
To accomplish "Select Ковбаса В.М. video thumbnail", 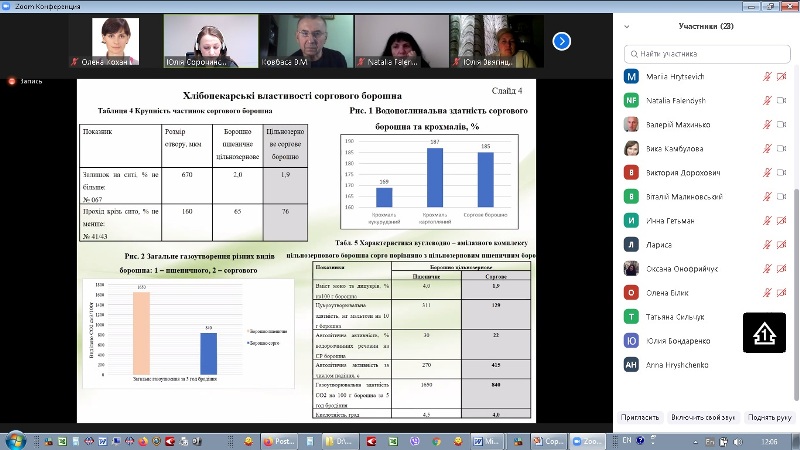I will [x=306, y=41].
